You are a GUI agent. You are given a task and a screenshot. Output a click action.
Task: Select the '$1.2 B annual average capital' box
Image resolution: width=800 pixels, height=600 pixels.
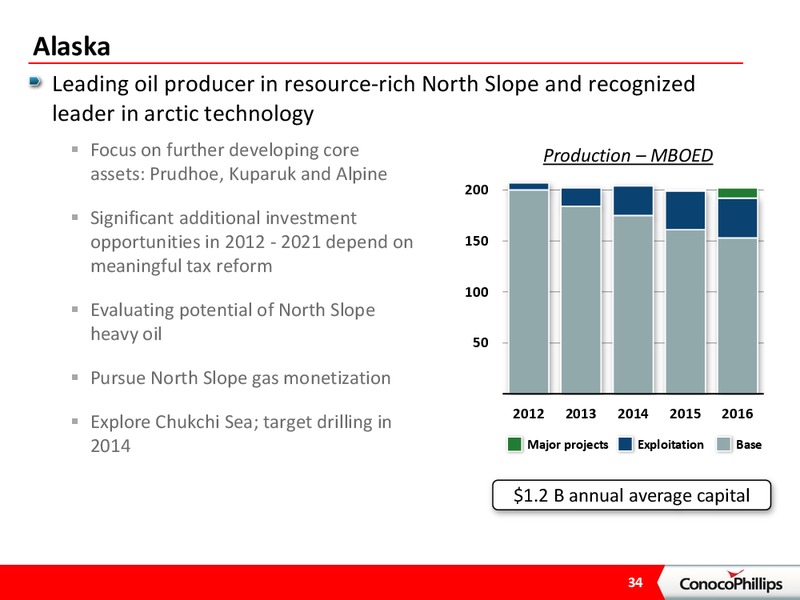pos(631,495)
